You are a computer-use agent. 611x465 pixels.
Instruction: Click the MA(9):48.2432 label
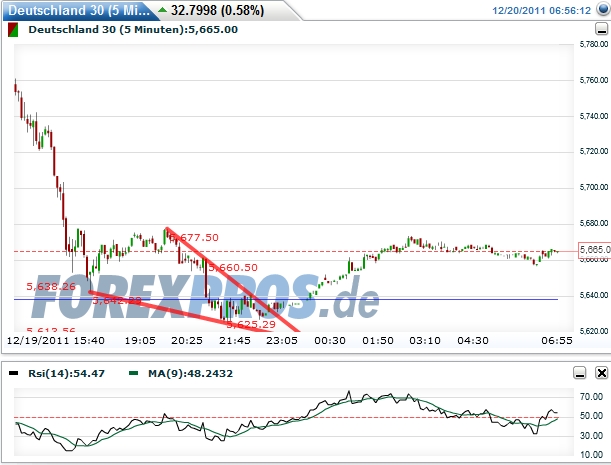[191, 373]
